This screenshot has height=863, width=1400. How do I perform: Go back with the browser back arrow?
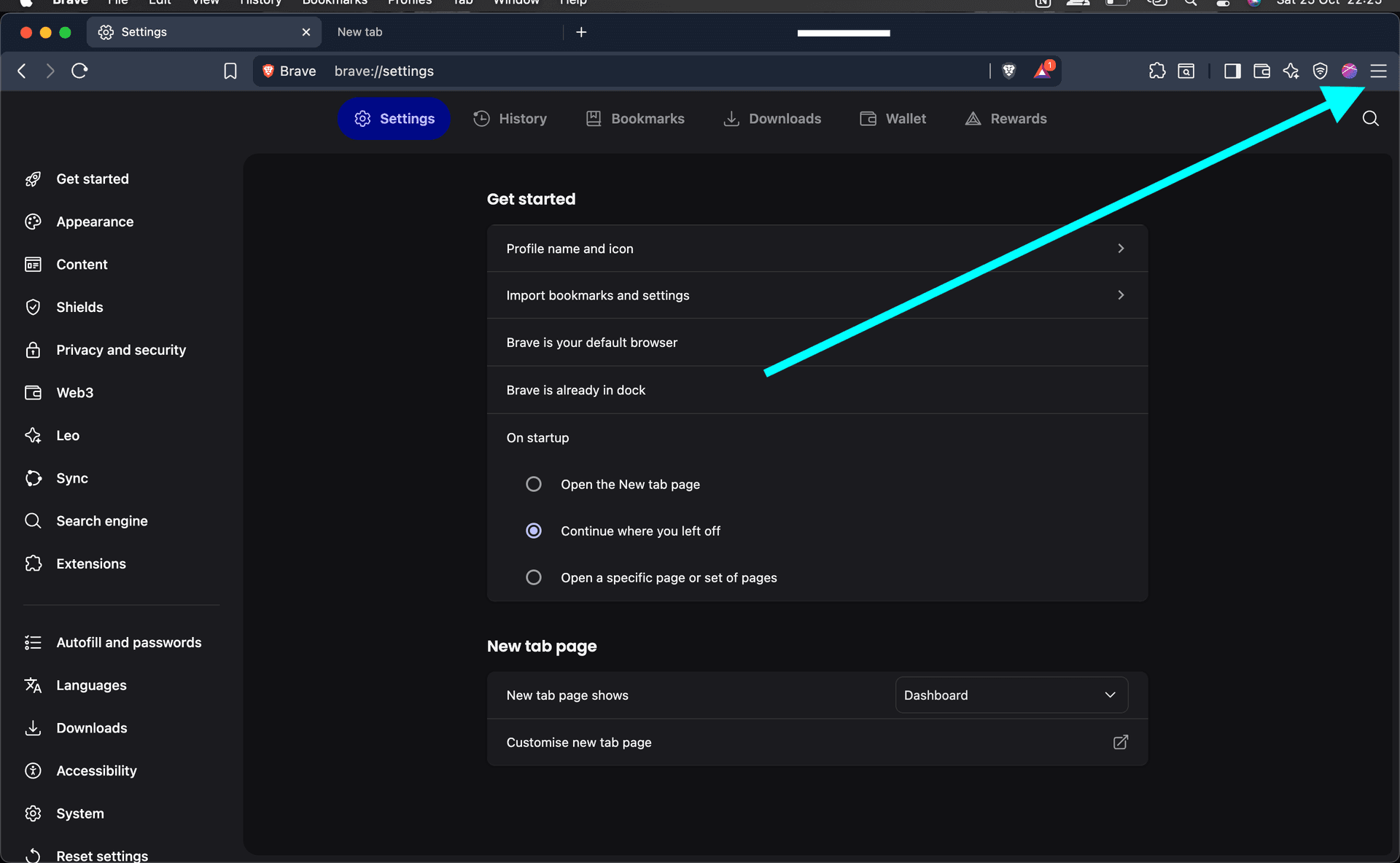[x=22, y=71]
